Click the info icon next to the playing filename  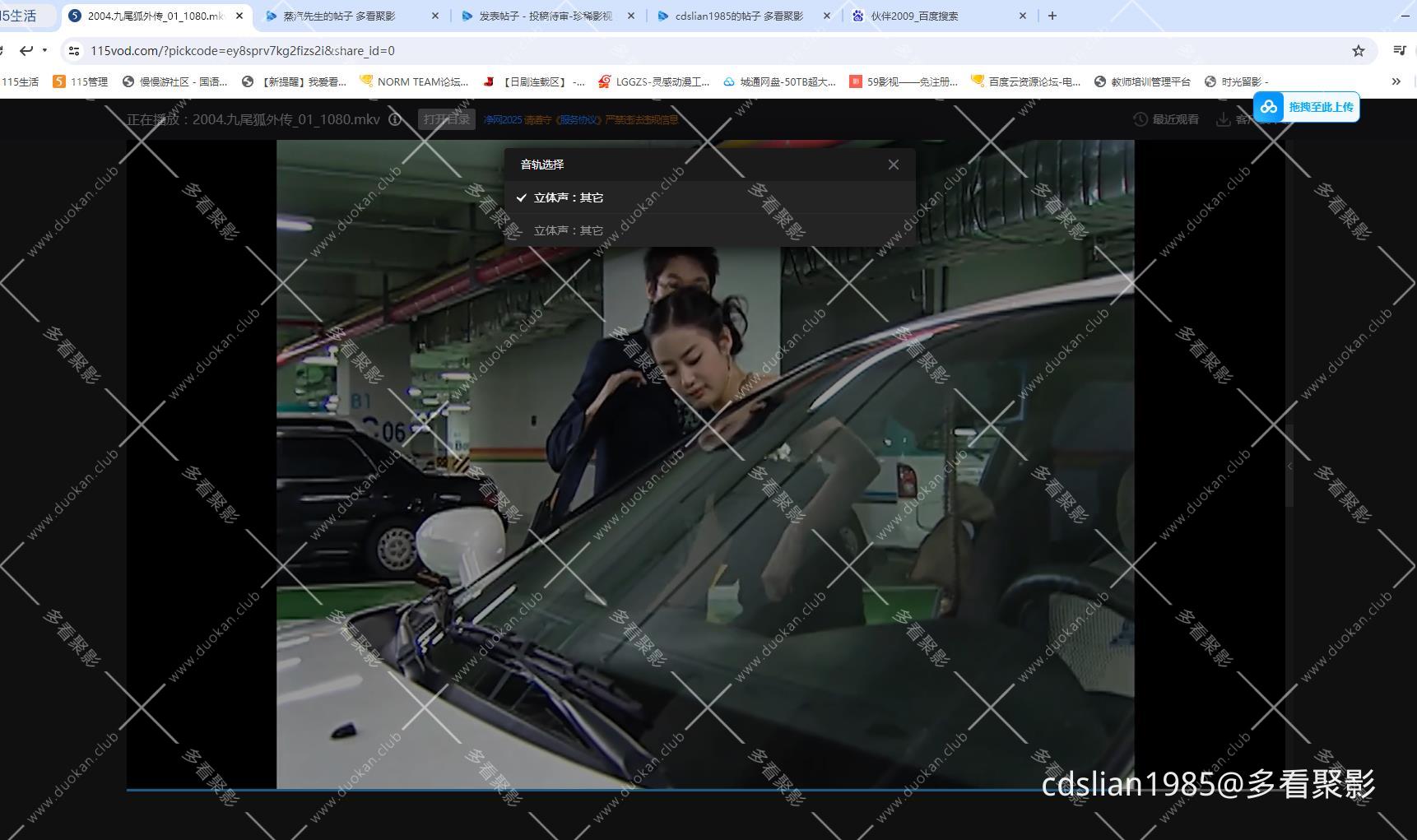pos(395,119)
